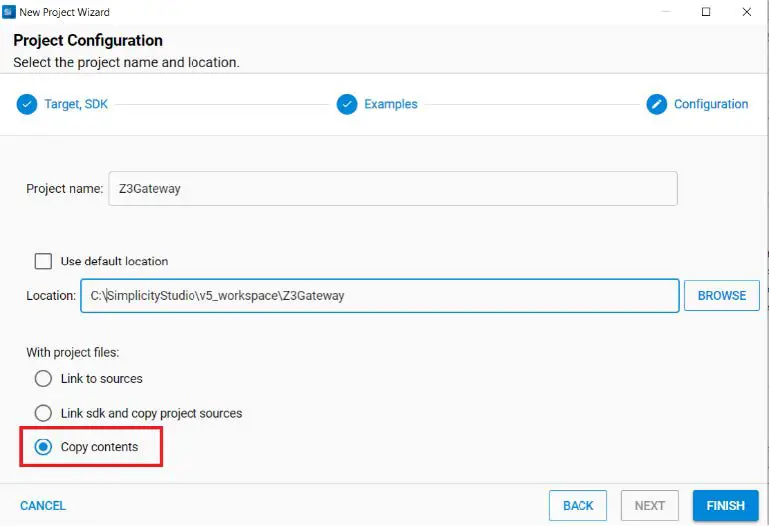Click the Target, SDK step checkmark icon
769x526 pixels.
tap(27, 104)
